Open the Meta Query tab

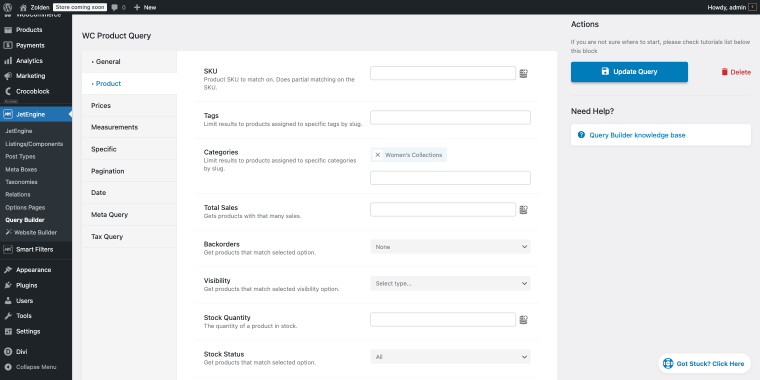(129, 214)
